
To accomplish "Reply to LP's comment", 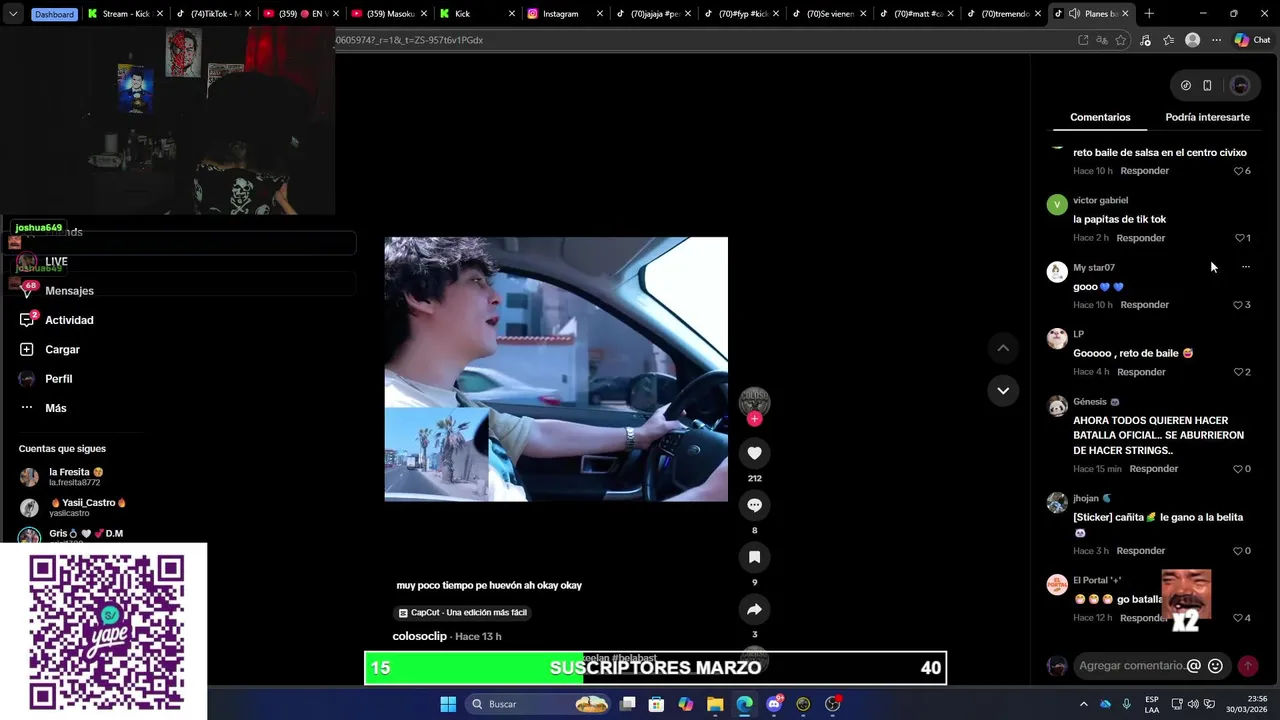I will [x=1141, y=372].
